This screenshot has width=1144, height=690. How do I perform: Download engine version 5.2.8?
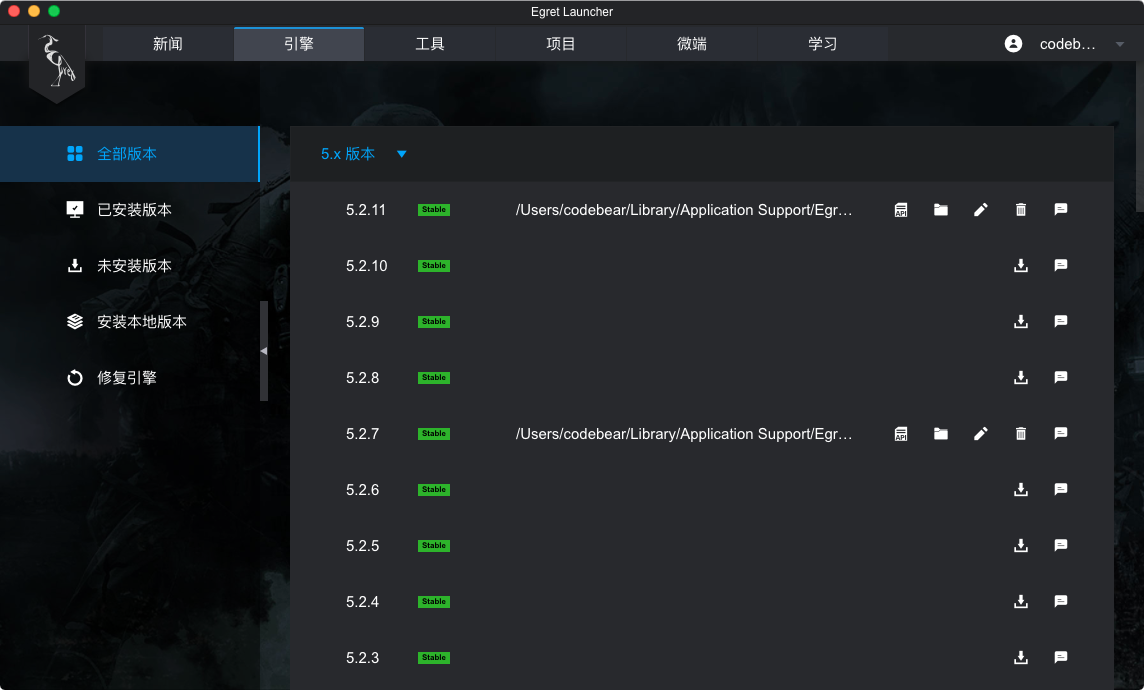tap(1021, 378)
